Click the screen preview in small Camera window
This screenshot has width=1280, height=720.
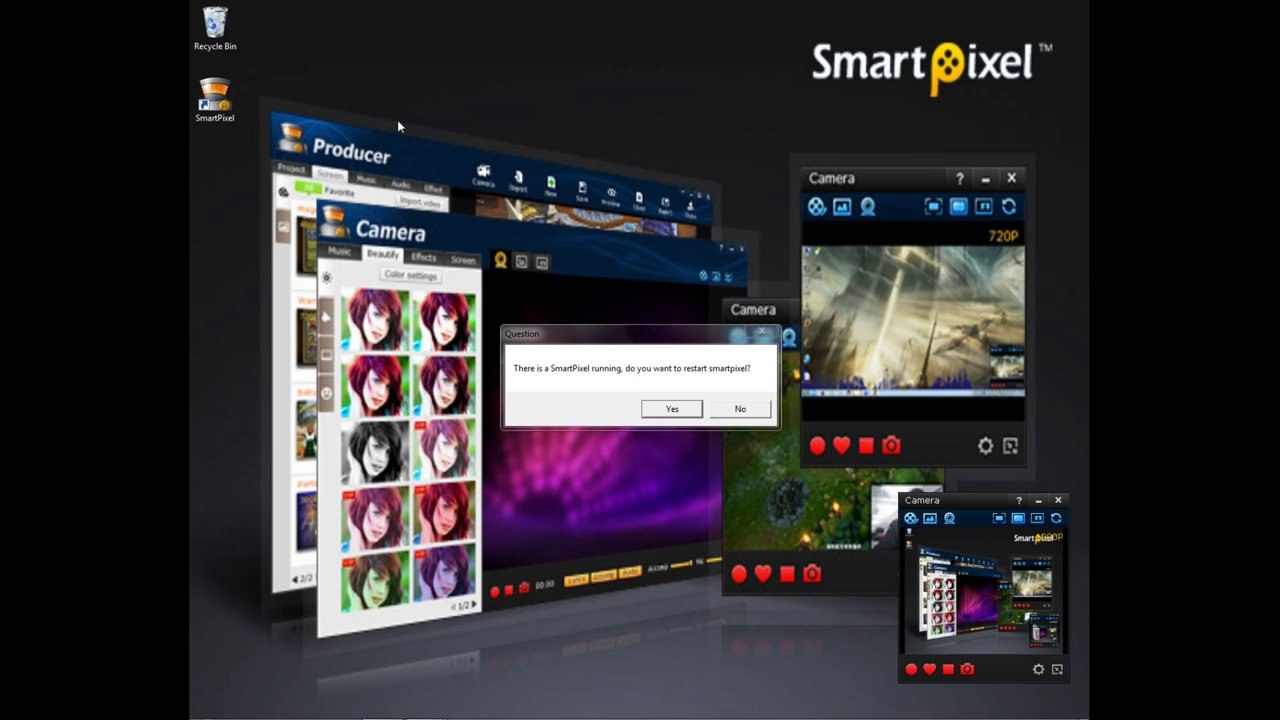(x=984, y=592)
